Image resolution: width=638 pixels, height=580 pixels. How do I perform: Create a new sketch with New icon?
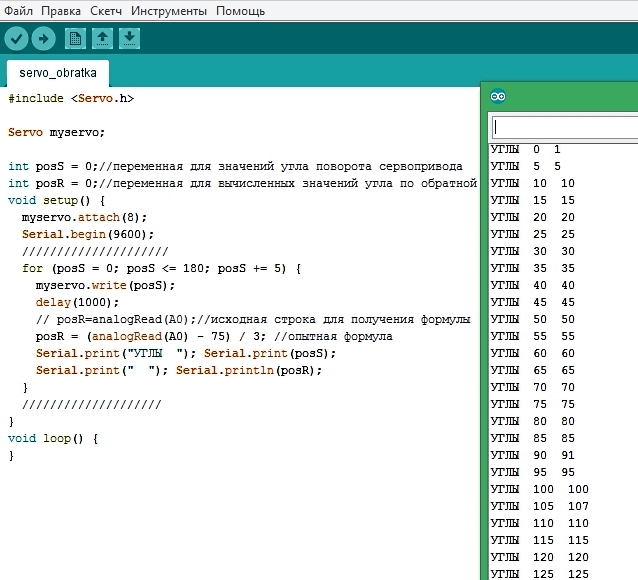(x=75, y=39)
